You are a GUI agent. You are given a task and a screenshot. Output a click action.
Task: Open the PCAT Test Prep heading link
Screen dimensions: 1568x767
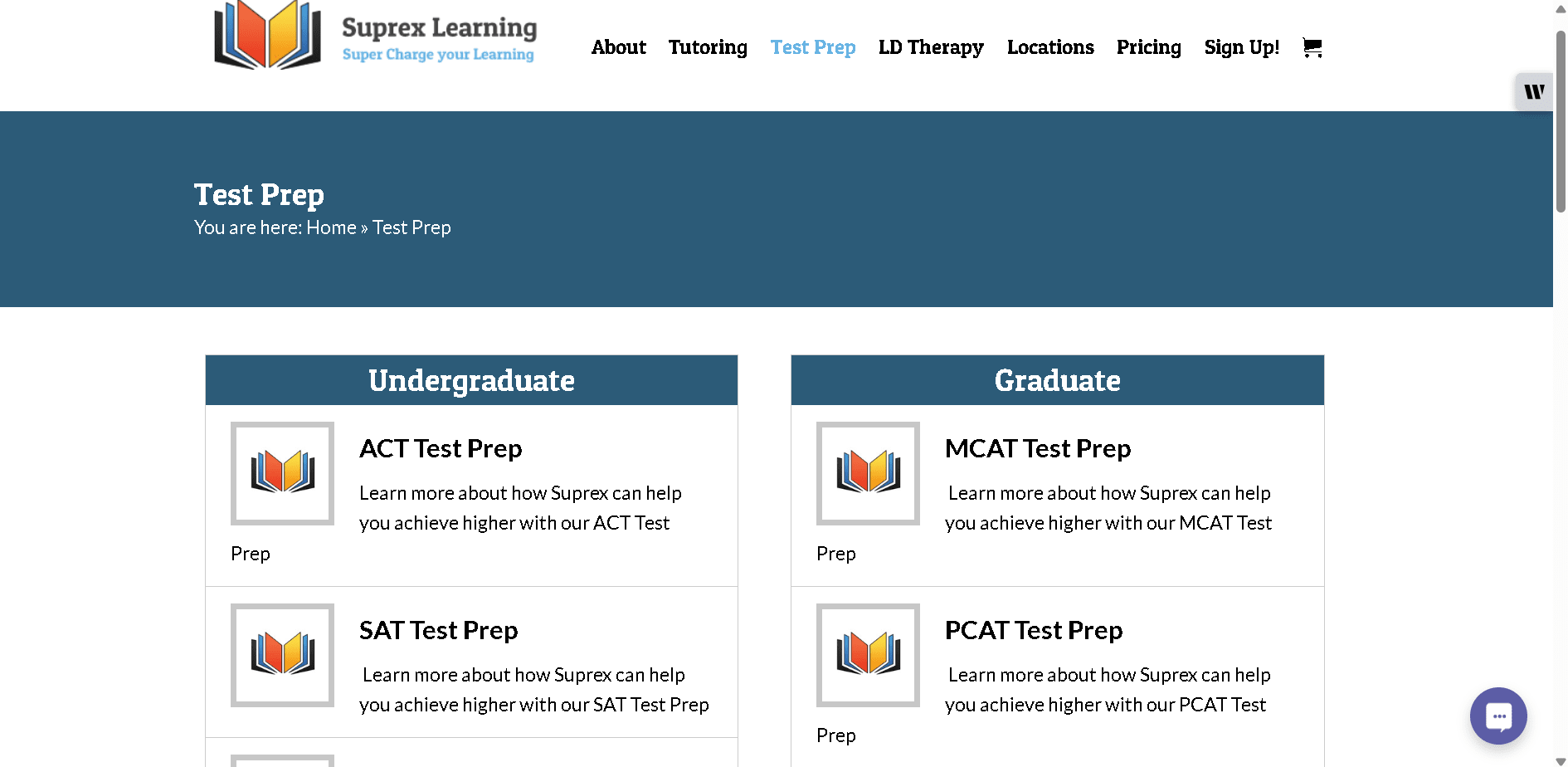click(x=1033, y=630)
